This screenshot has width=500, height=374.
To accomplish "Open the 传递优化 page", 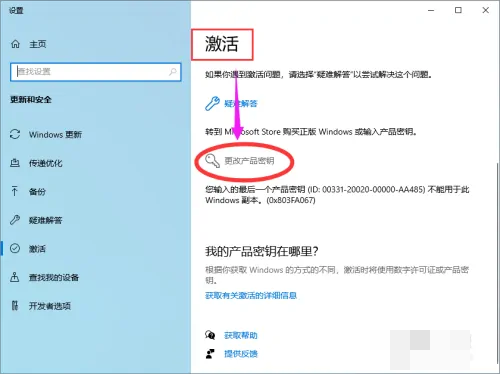I will point(46,163).
